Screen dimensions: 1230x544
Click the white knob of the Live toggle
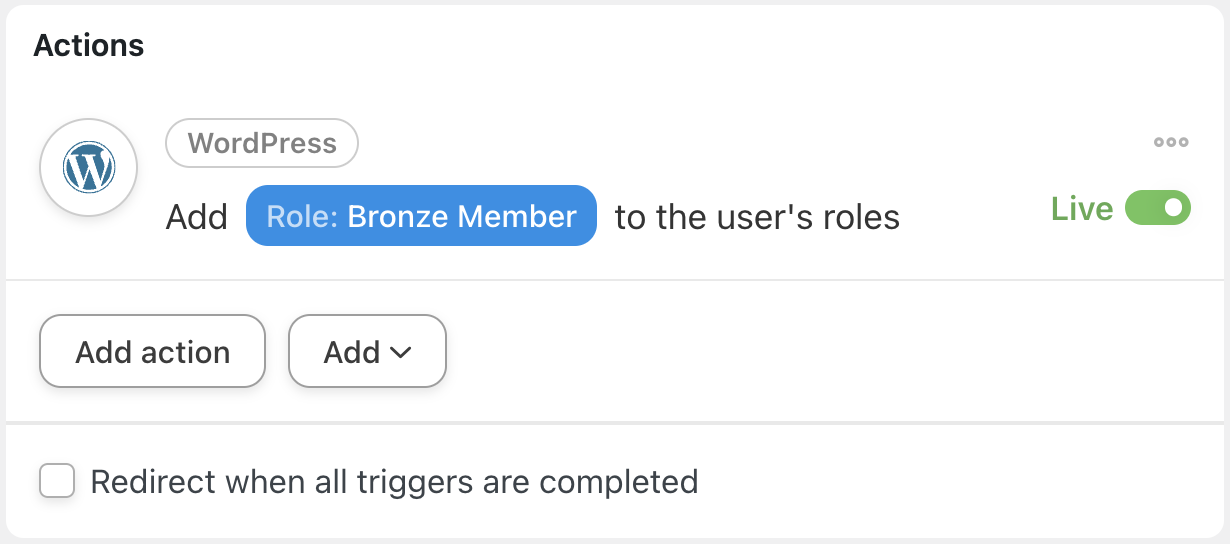click(x=1174, y=208)
